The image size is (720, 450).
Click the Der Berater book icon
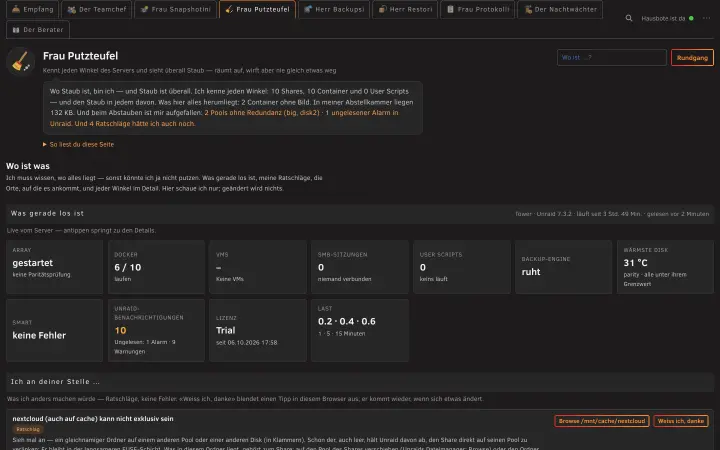point(16,30)
